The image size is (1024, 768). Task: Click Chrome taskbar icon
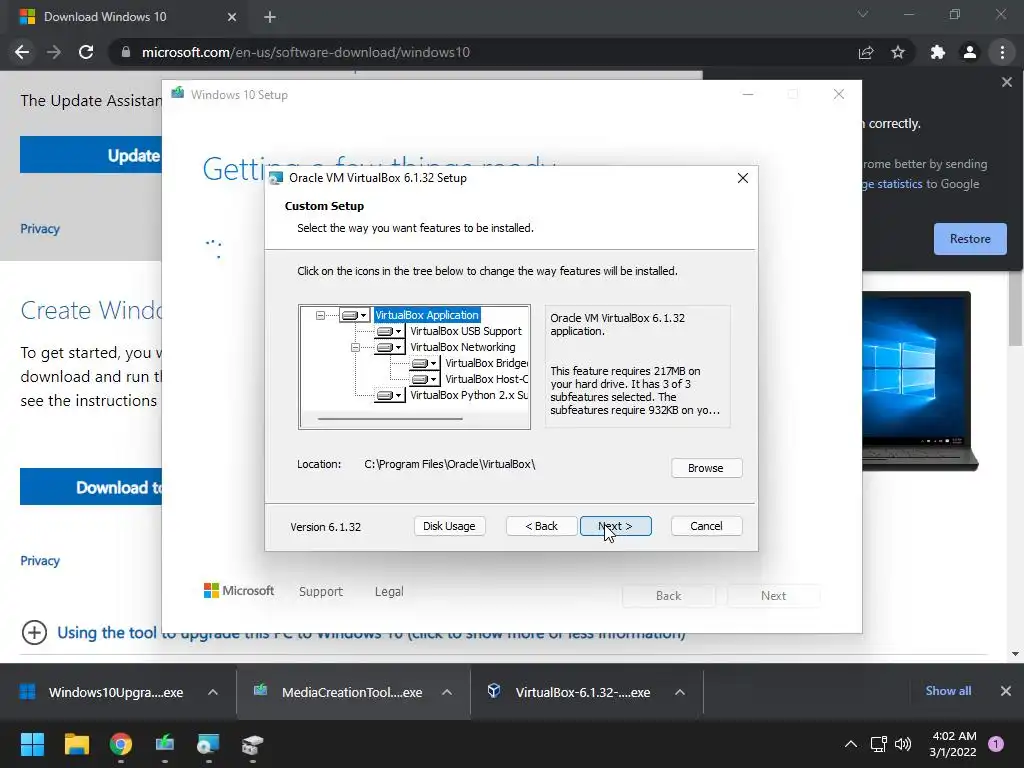[121, 744]
